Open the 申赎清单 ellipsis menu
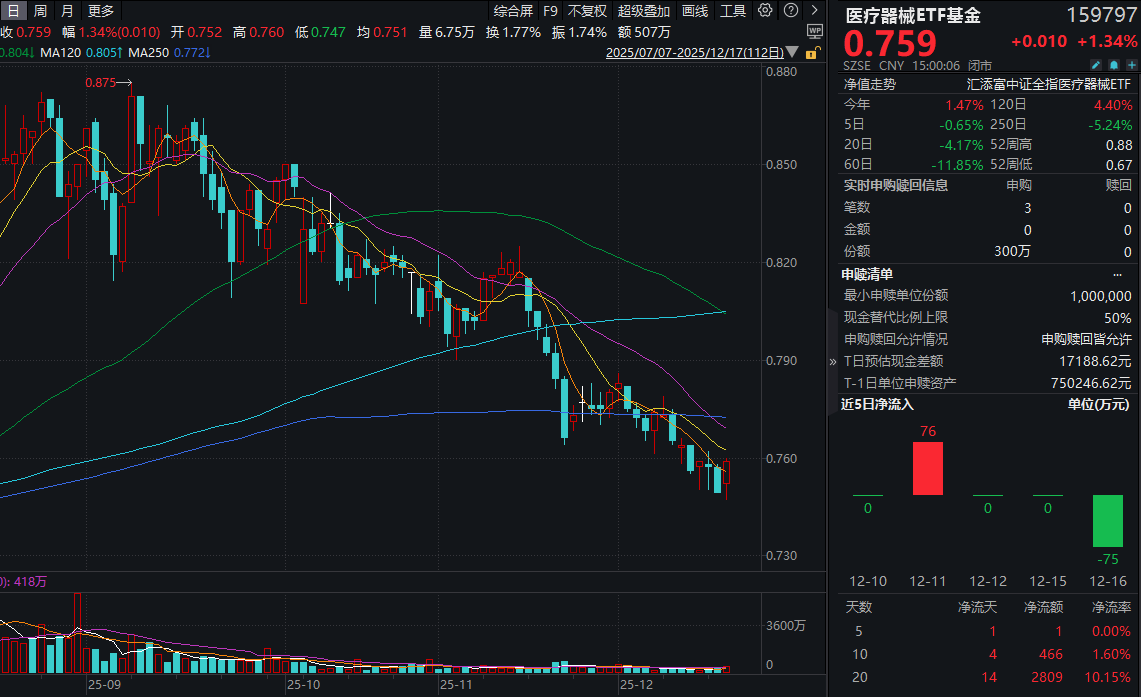The height and width of the screenshot is (697, 1141). coord(1117,275)
